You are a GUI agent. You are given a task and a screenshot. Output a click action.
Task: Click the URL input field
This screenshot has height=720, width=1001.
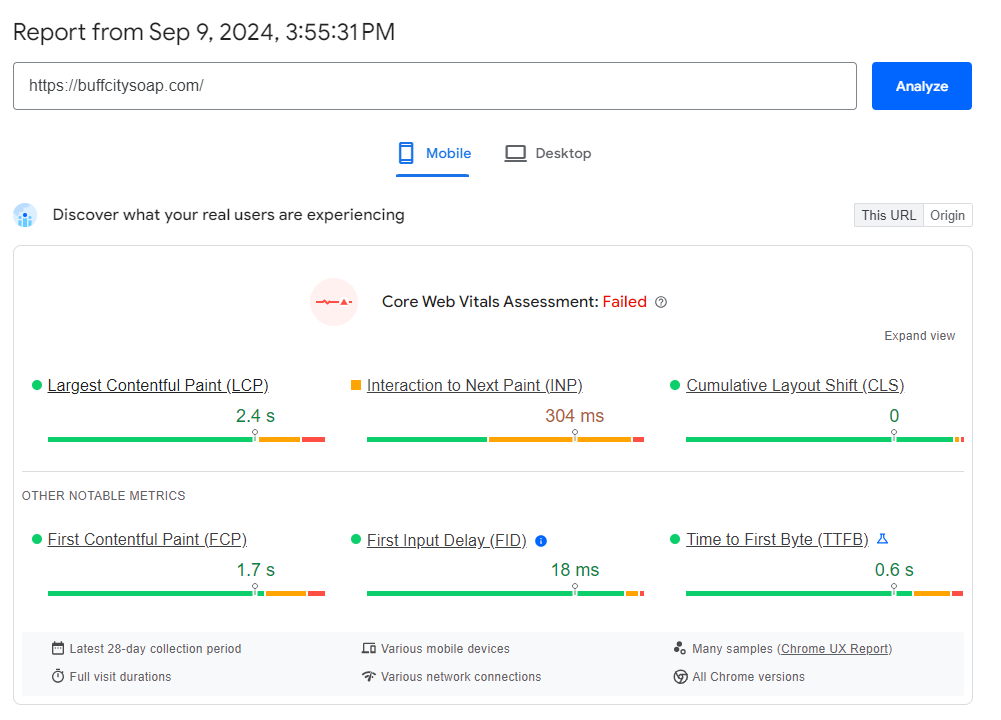pos(434,86)
